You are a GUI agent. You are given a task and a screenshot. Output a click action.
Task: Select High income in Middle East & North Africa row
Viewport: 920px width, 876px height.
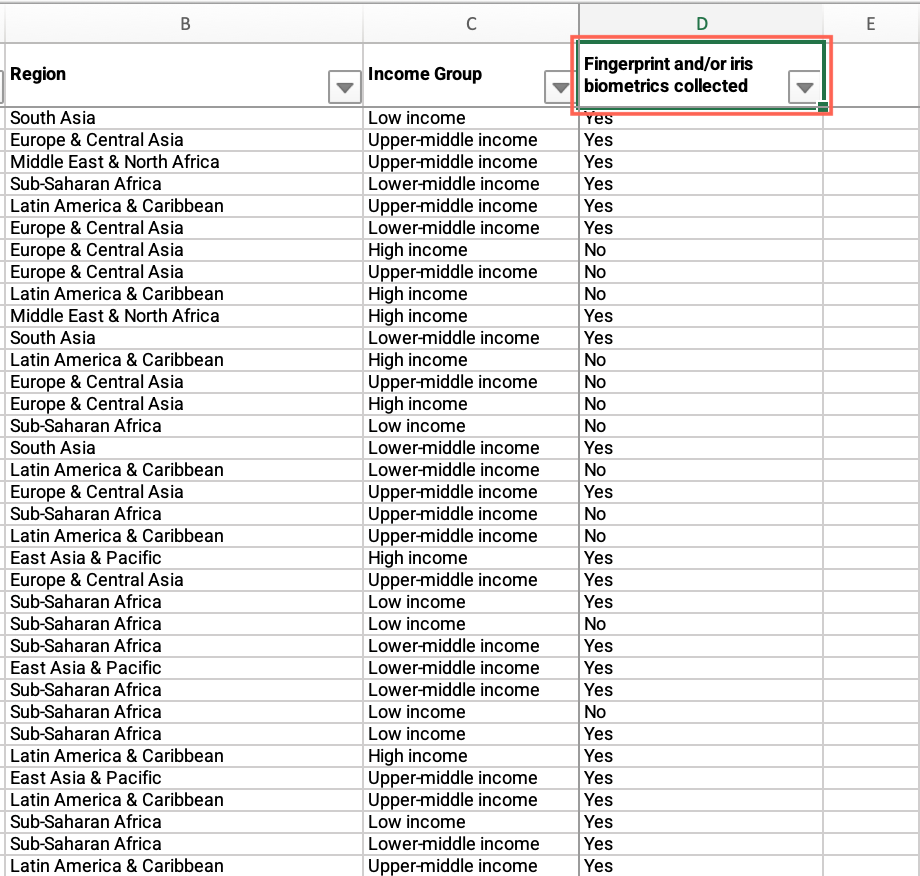[471, 316]
